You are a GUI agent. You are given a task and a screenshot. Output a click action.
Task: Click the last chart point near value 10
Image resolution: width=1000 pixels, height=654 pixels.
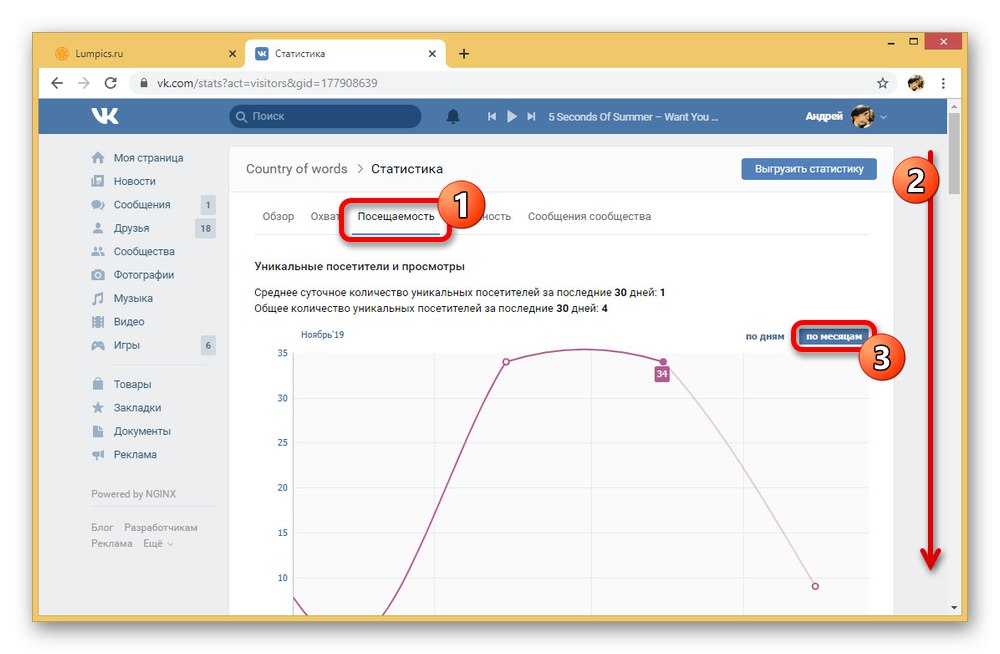pos(815,586)
